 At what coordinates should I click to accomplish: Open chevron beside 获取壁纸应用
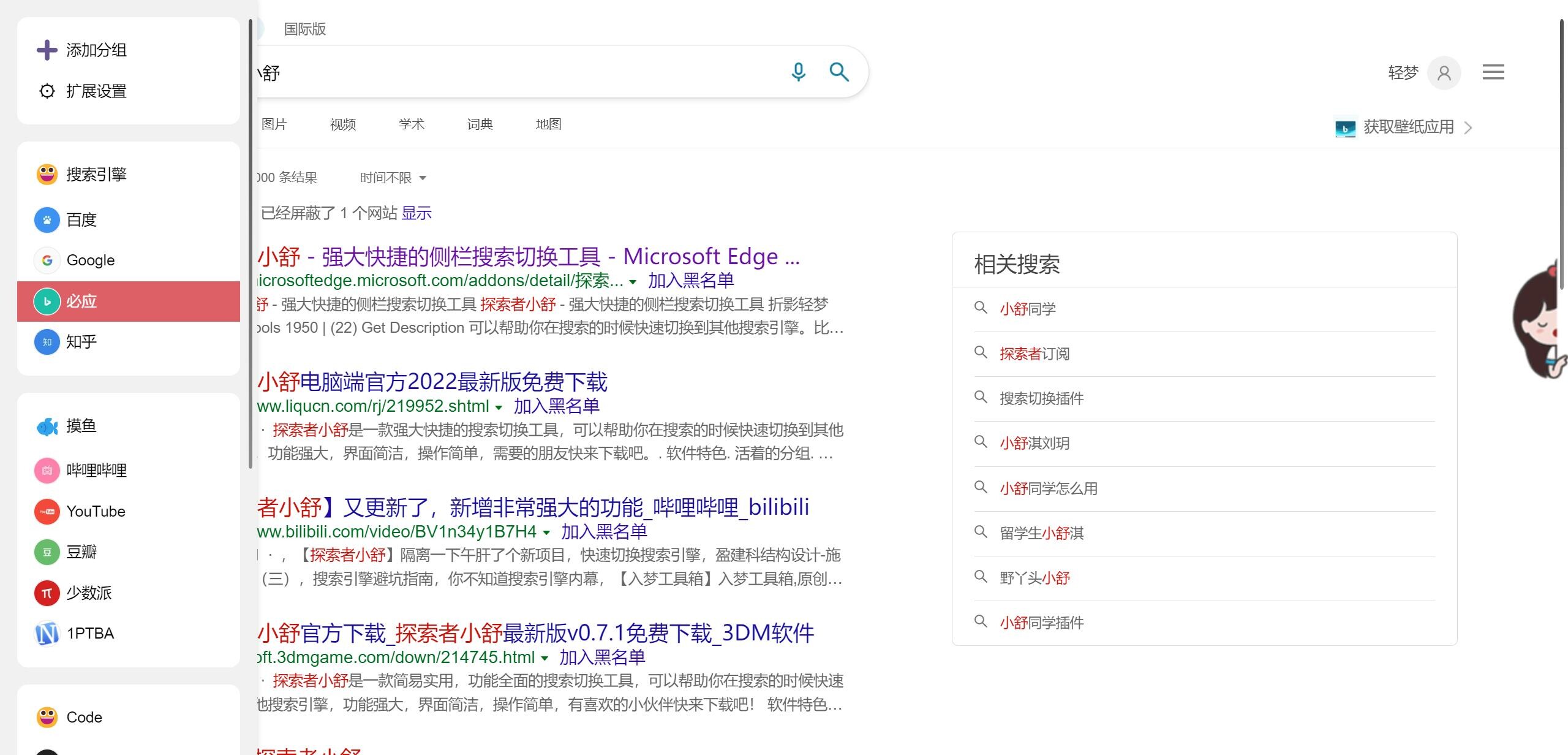(x=1468, y=128)
